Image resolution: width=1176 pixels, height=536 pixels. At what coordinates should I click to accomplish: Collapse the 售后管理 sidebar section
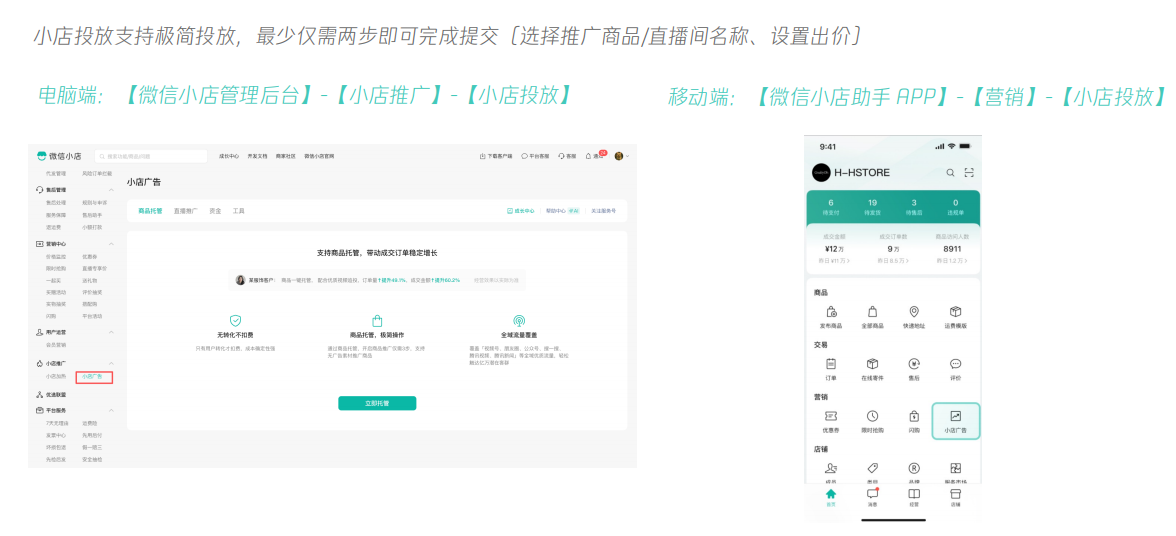112,190
